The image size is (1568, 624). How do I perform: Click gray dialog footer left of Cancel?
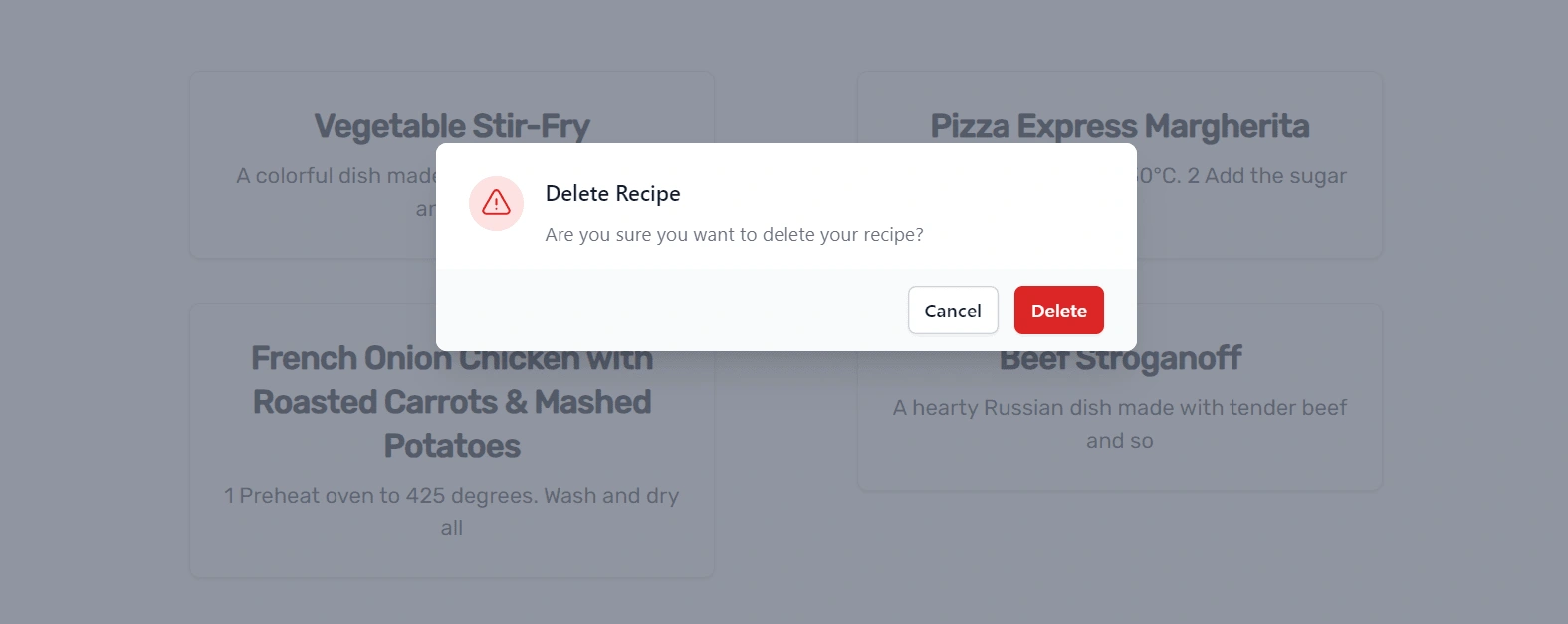click(667, 311)
